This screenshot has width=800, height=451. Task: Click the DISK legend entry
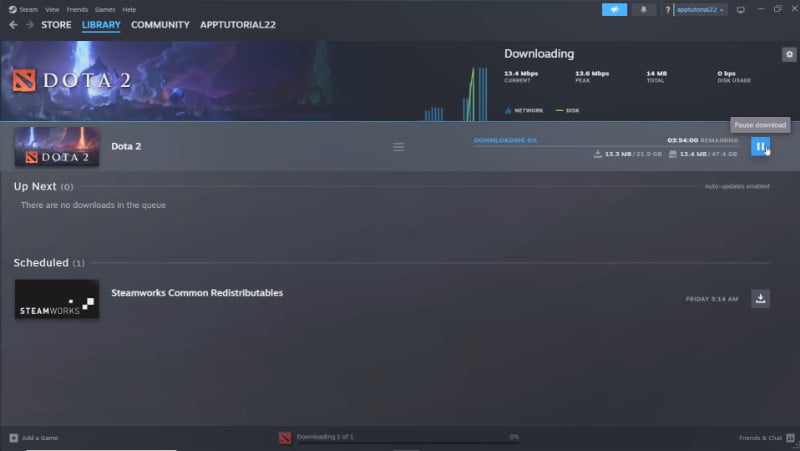[567, 110]
